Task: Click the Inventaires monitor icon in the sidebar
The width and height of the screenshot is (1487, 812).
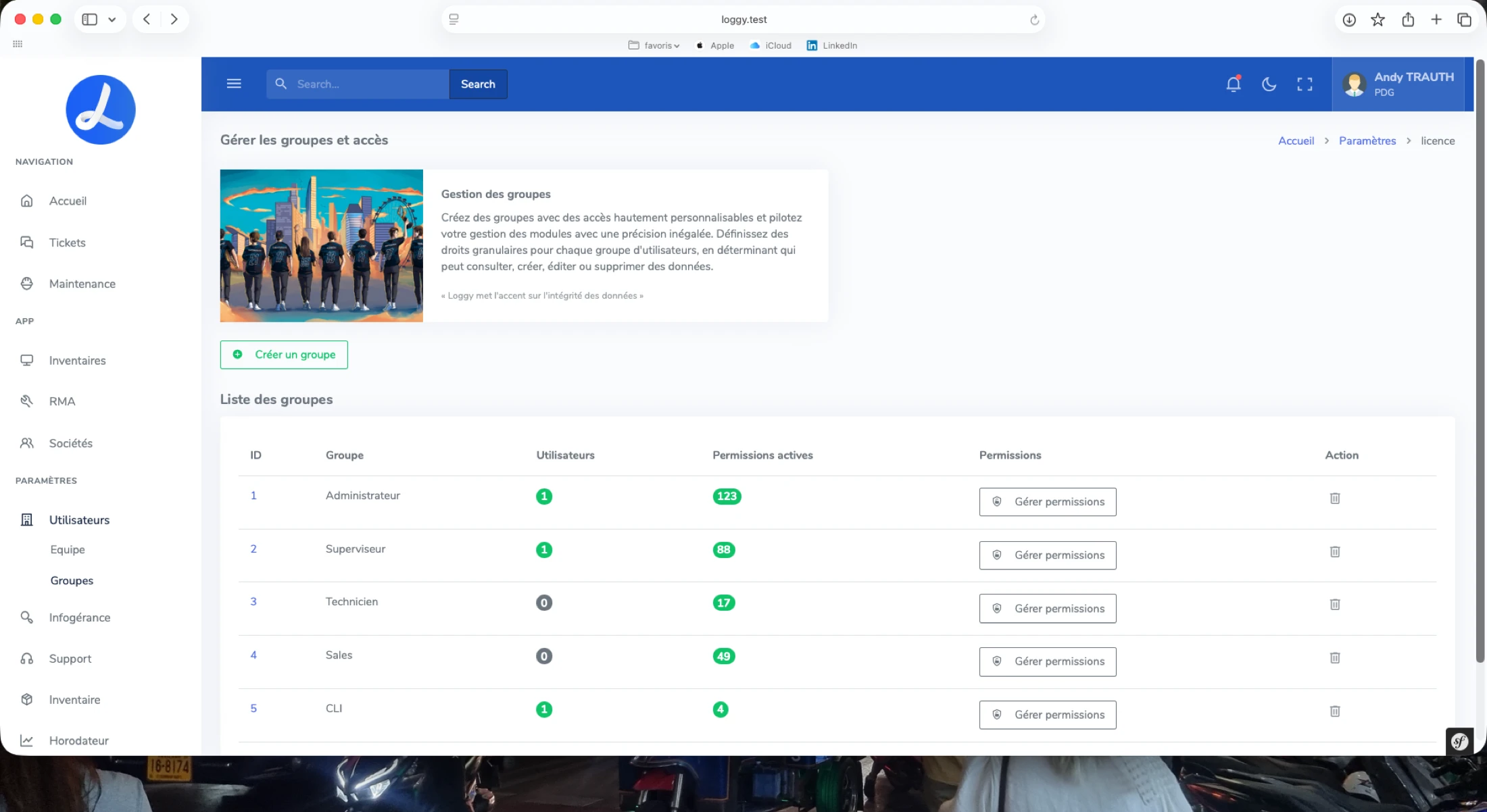Action: tap(26, 360)
